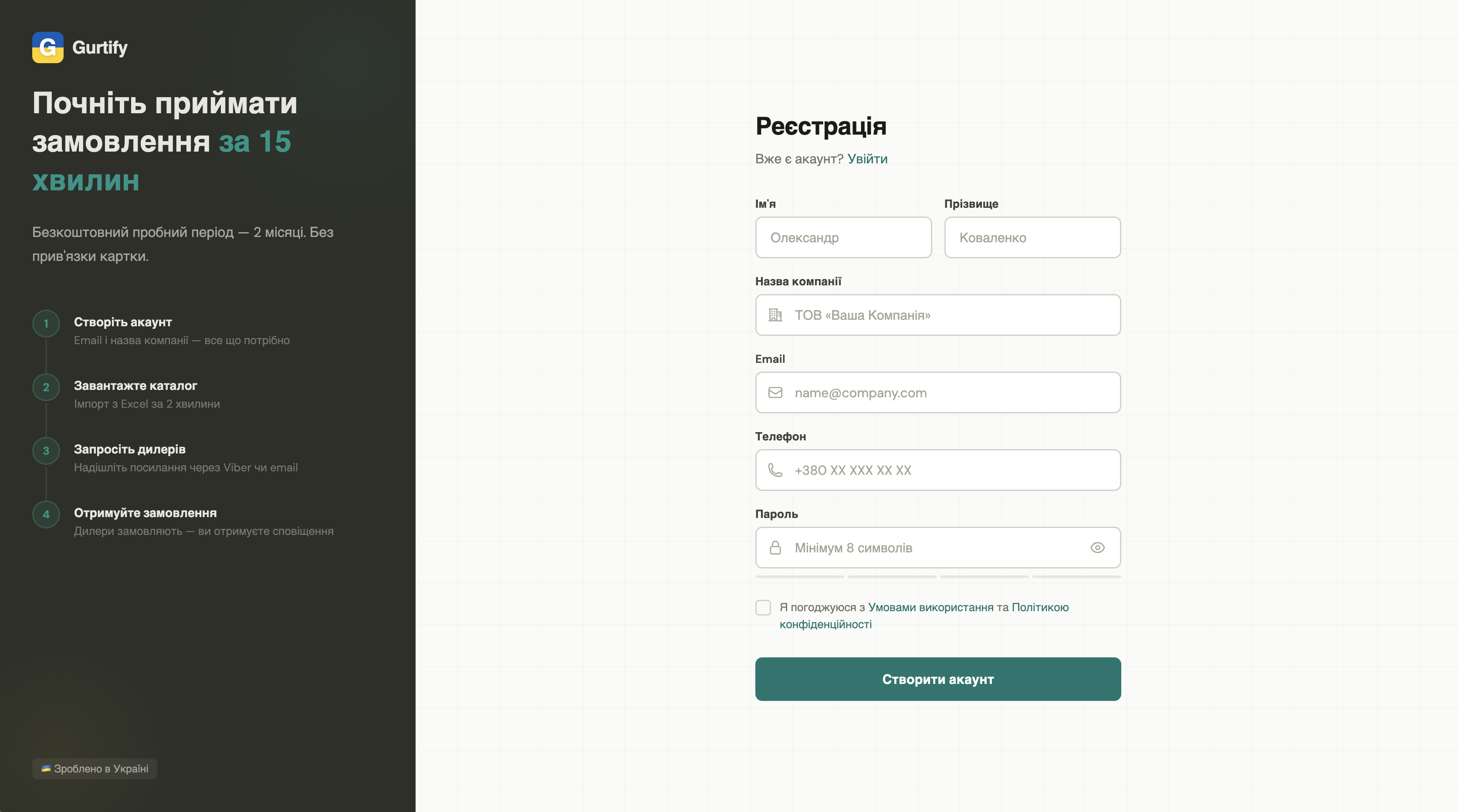Open the Умовами використання link

click(x=930, y=607)
